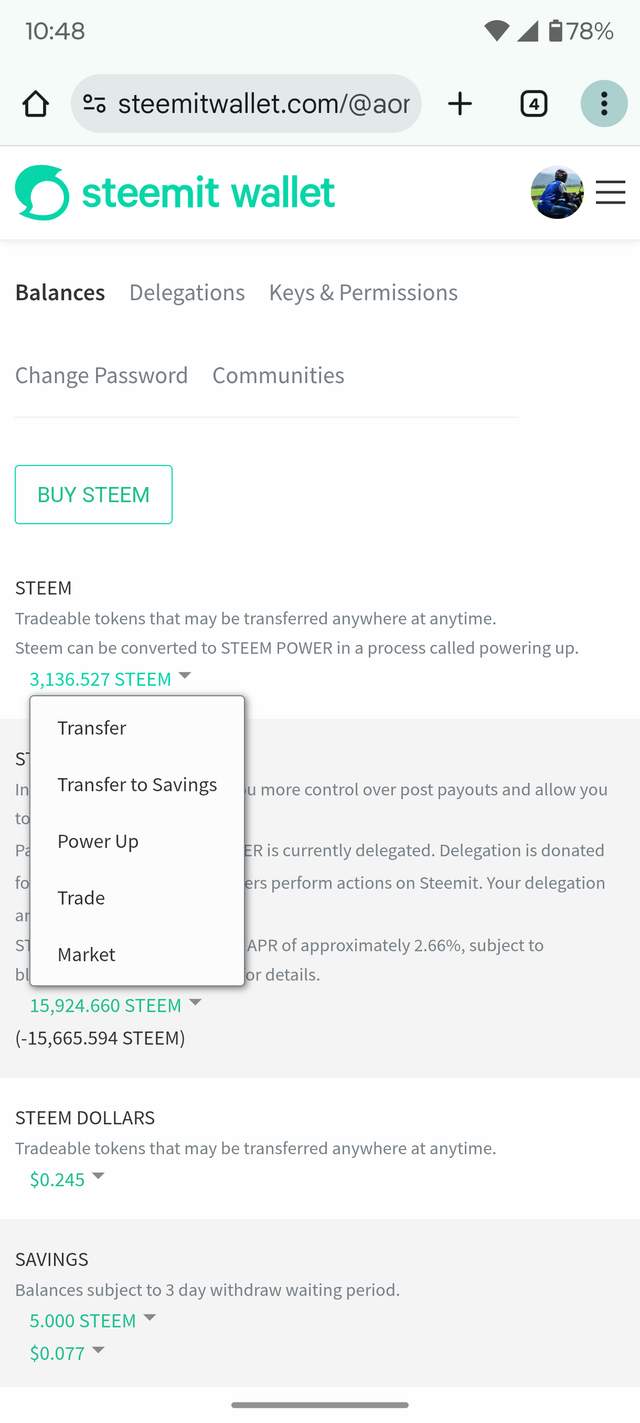640x1423 pixels.
Task: Expand the $0.245 Steem Dollars dropdown
Action: pyautogui.click(x=67, y=1179)
